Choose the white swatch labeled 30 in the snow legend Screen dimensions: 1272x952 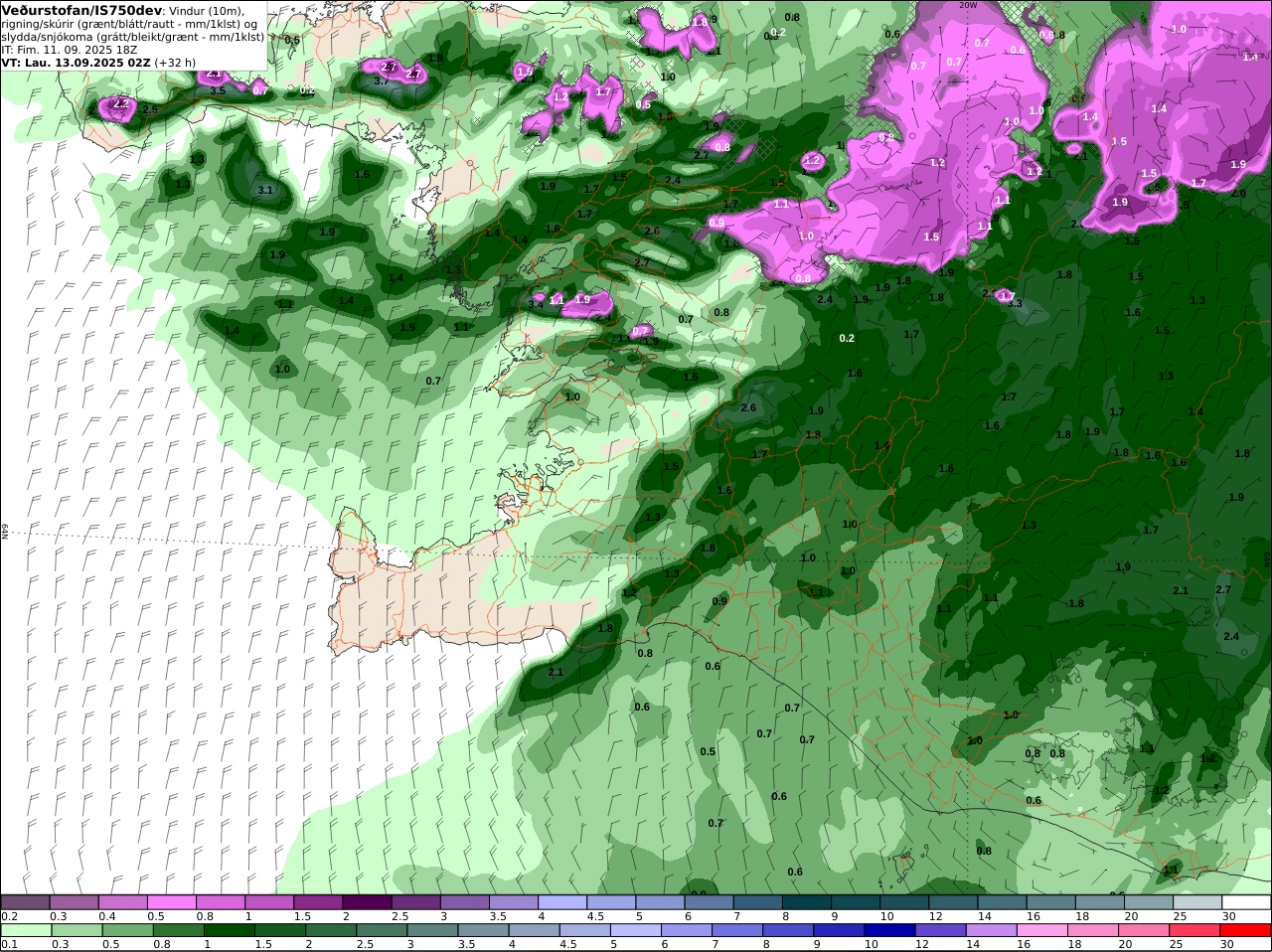pos(1247,901)
